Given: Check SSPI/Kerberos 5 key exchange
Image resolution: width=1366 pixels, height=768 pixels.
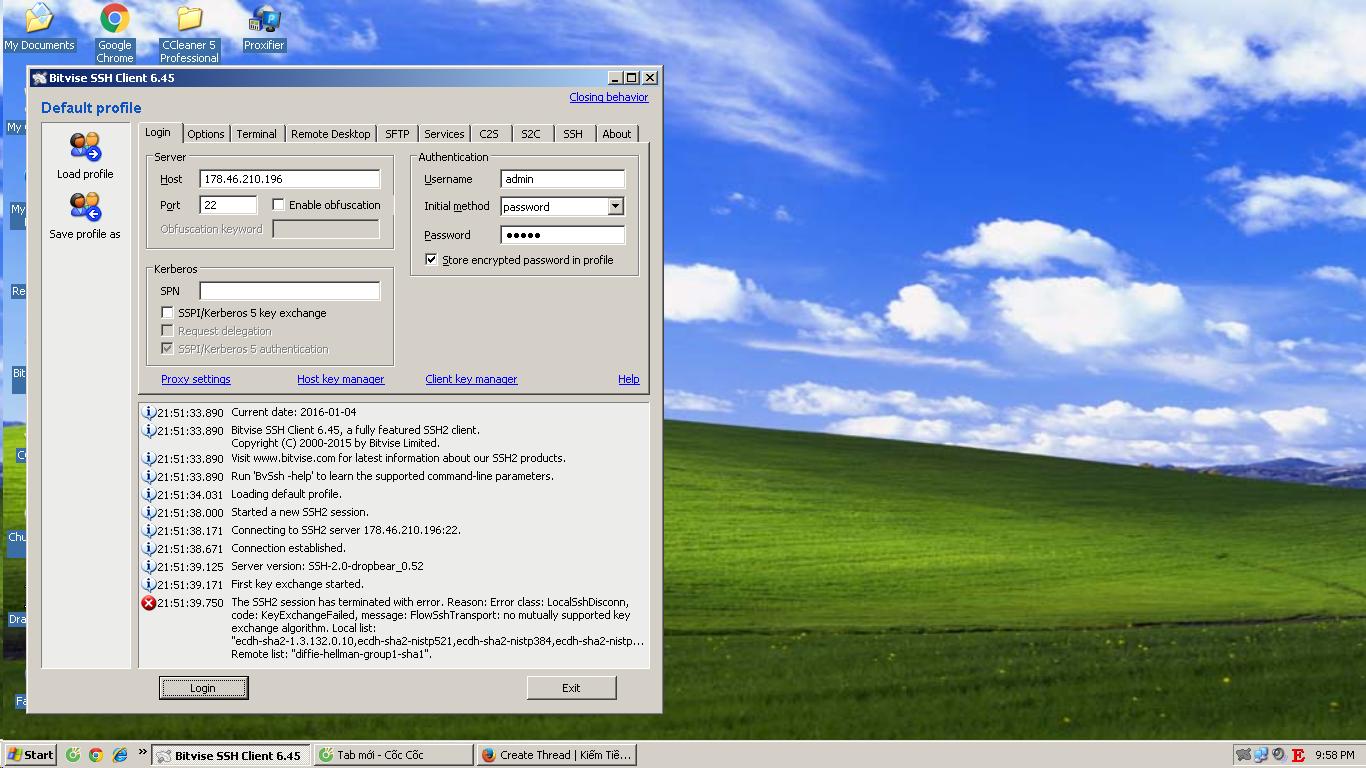Looking at the screenshot, I should coord(167,313).
